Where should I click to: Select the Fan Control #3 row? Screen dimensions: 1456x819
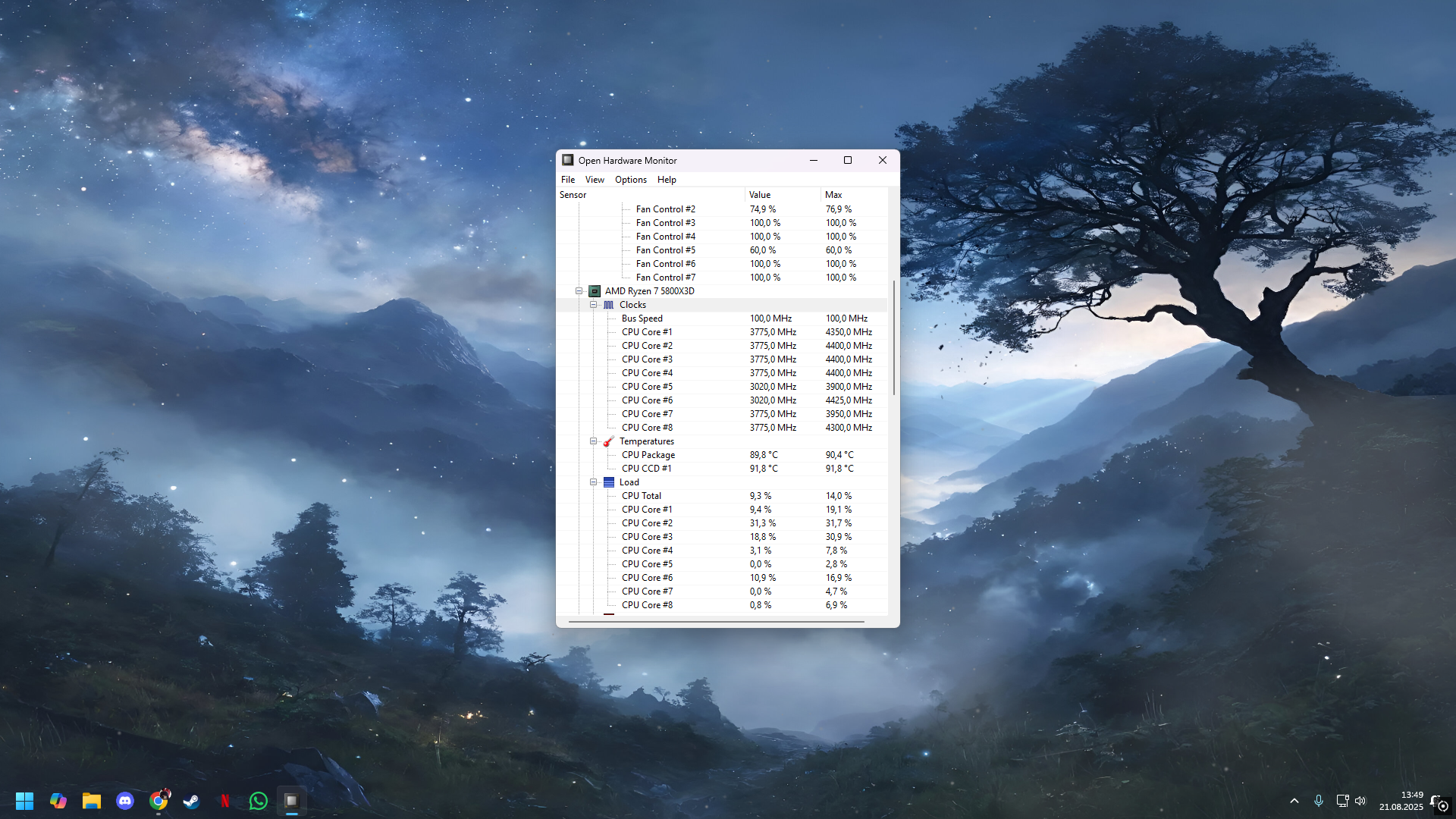[x=722, y=223]
